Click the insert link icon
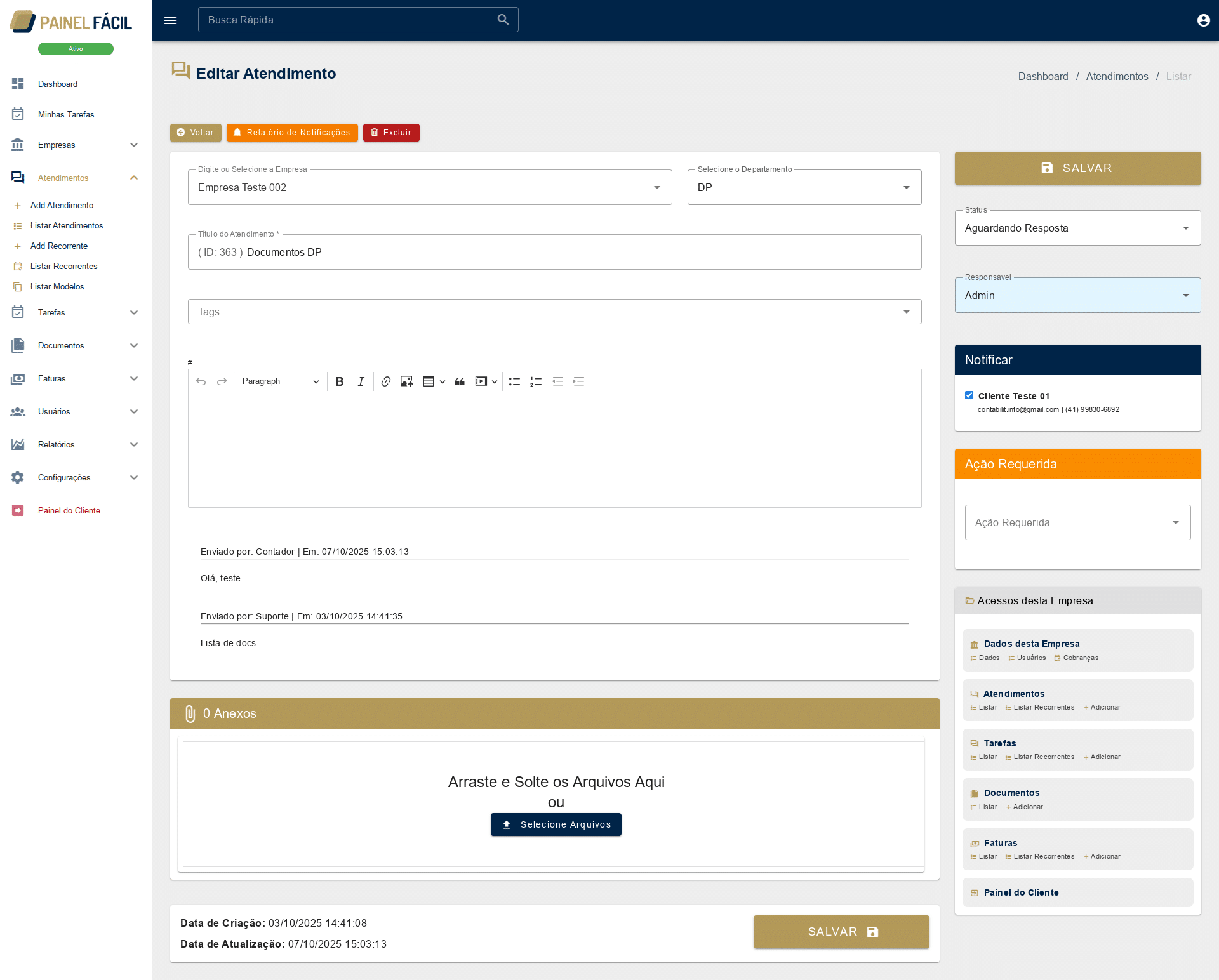 coord(385,381)
